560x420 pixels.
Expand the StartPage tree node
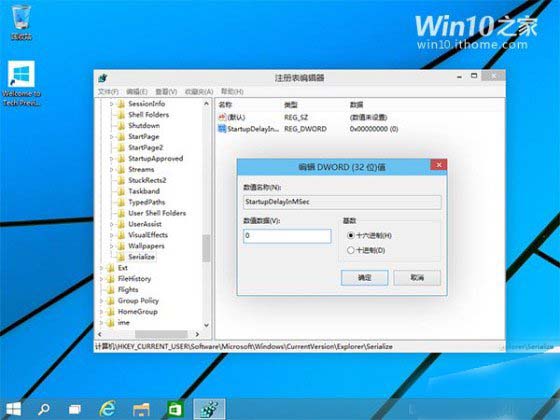coord(111,137)
